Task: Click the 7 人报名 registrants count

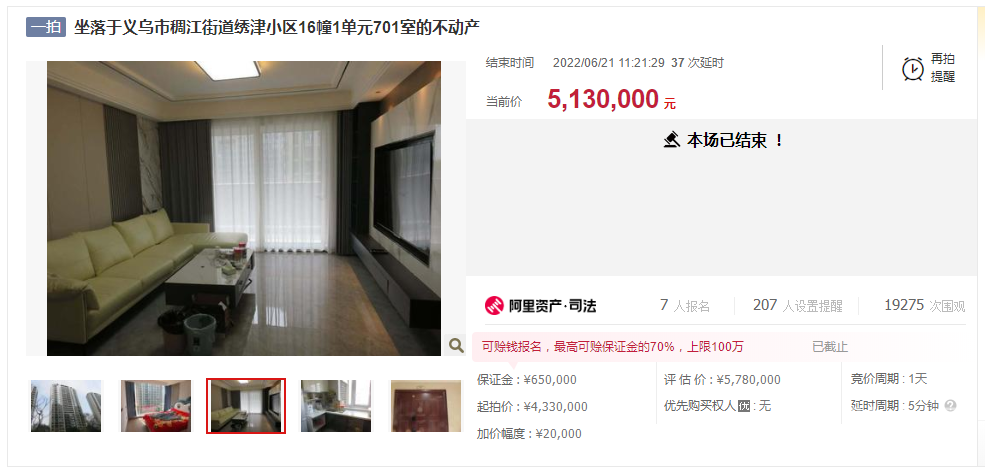Action: point(685,305)
